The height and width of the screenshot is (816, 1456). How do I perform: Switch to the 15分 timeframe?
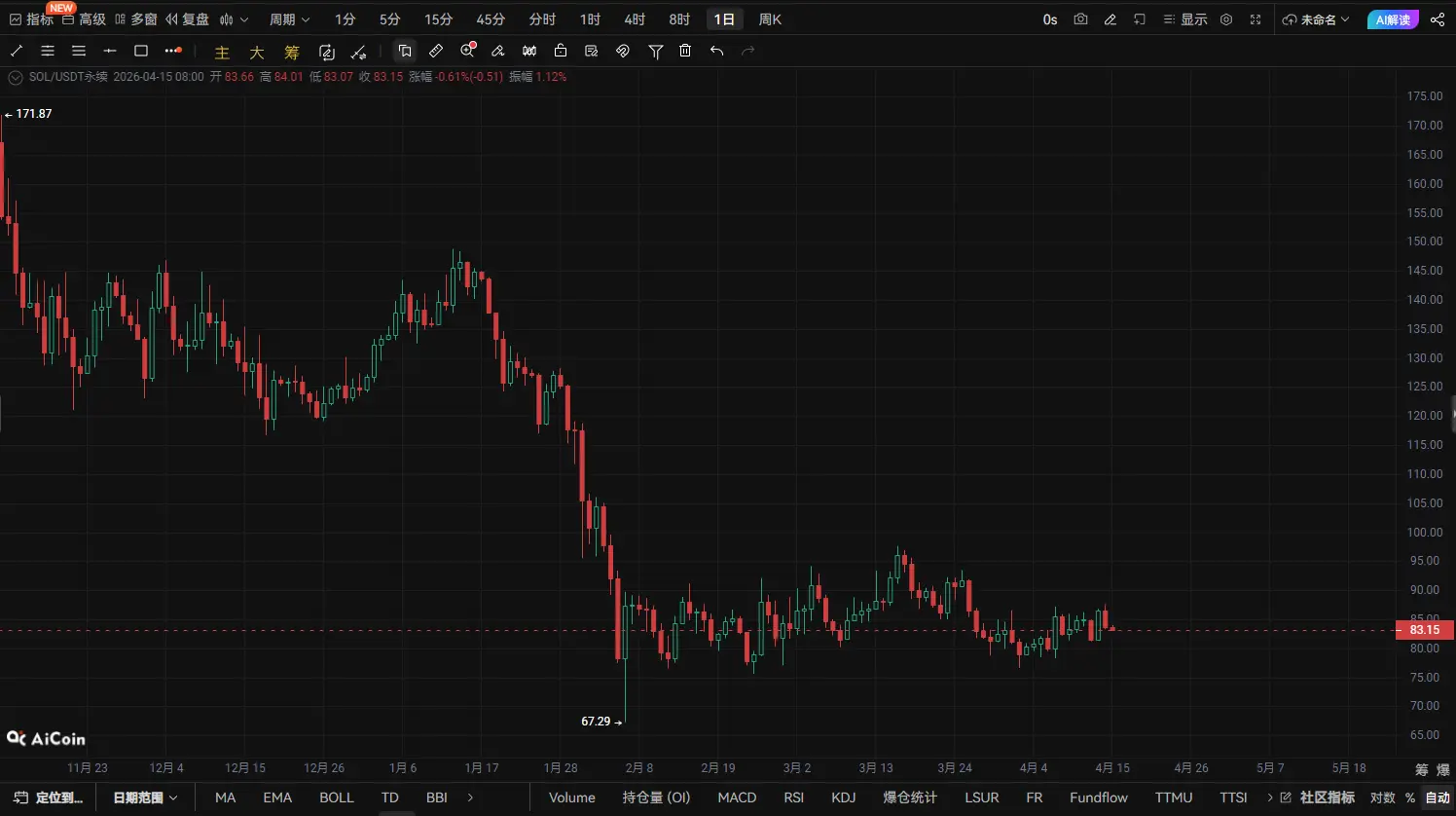439,19
